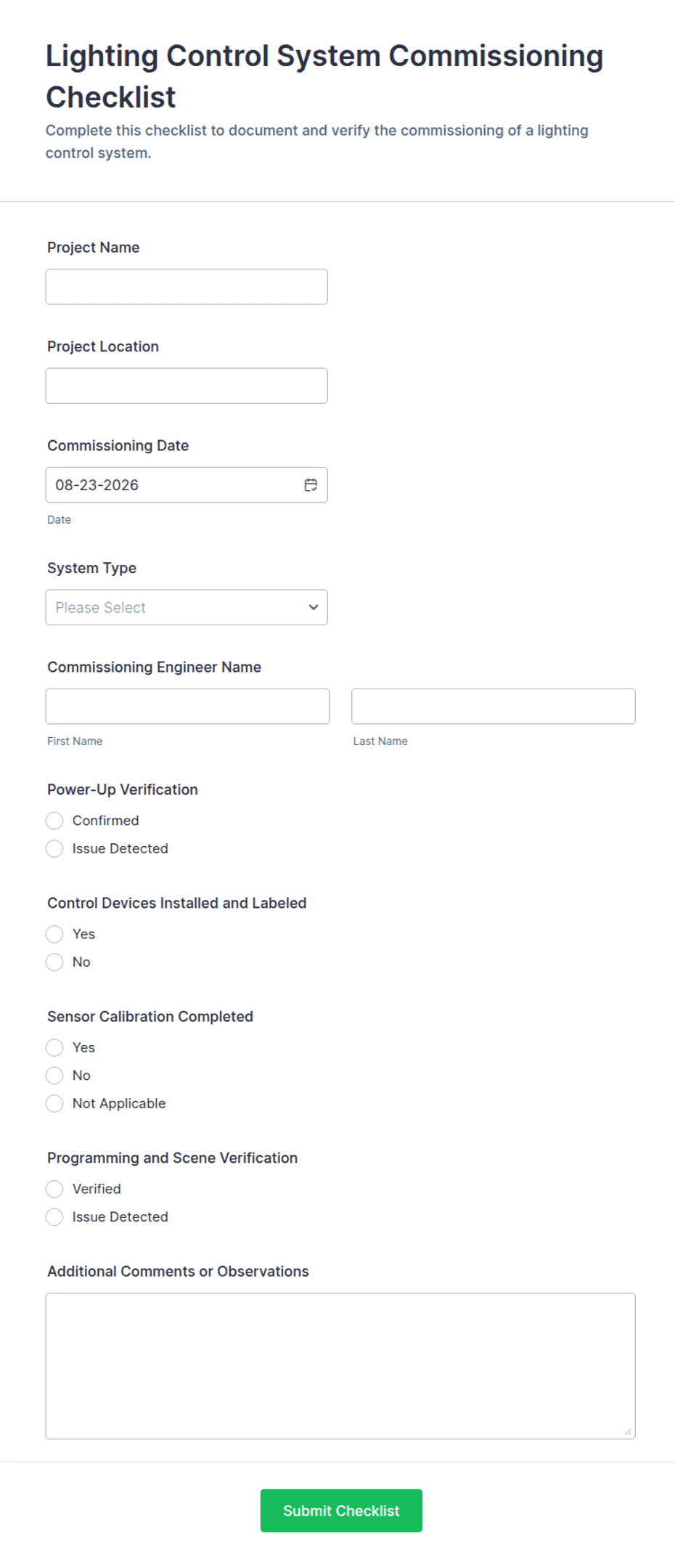This screenshot has height=1568, width=675.
Task: Select Yes for Sensor Calibration Completed
Action: 54,1047
